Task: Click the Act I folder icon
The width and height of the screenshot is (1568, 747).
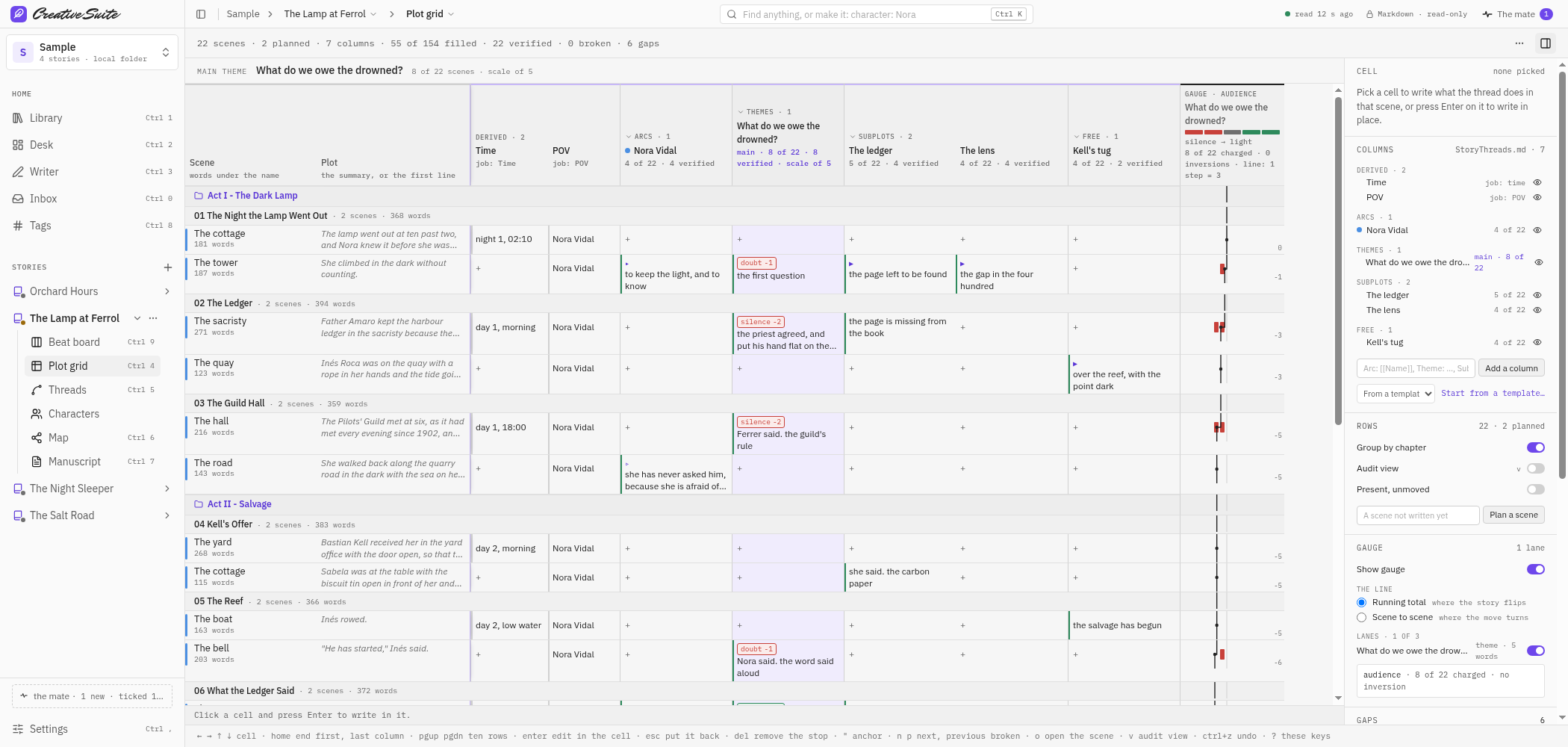Action: tap(199, 196)
